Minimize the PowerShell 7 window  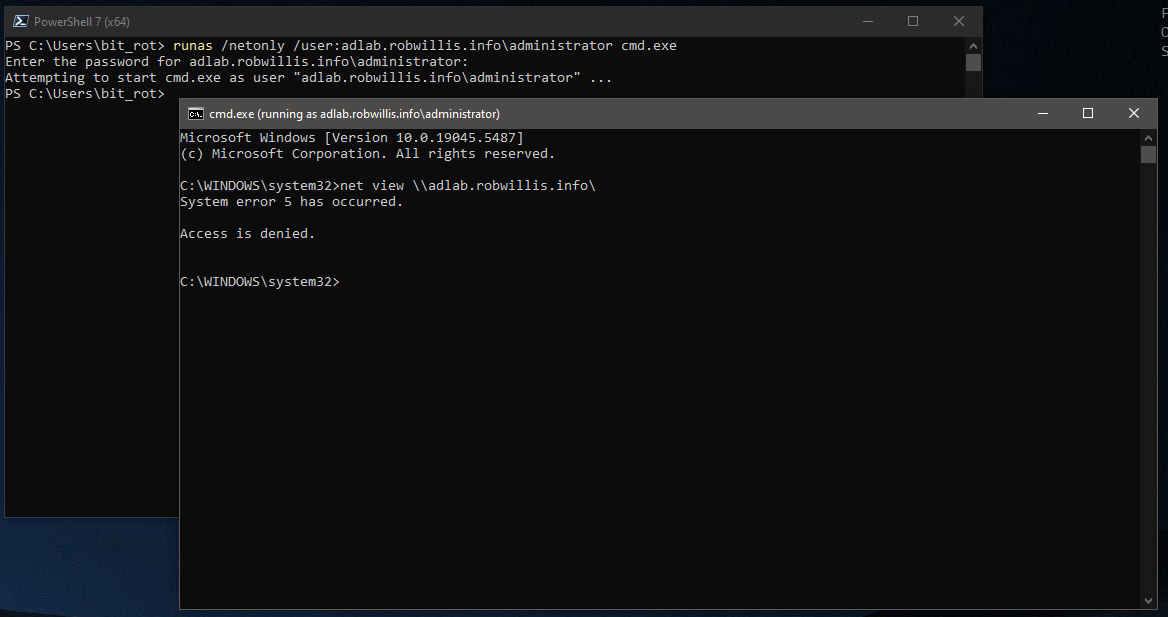867,21
